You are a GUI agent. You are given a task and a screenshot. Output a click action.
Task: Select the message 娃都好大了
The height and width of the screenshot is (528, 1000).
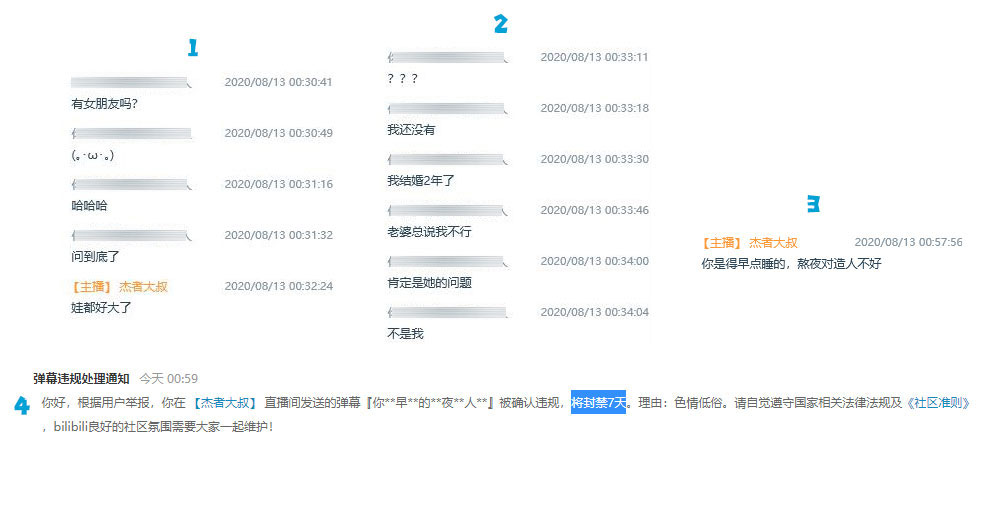point(101,308)
